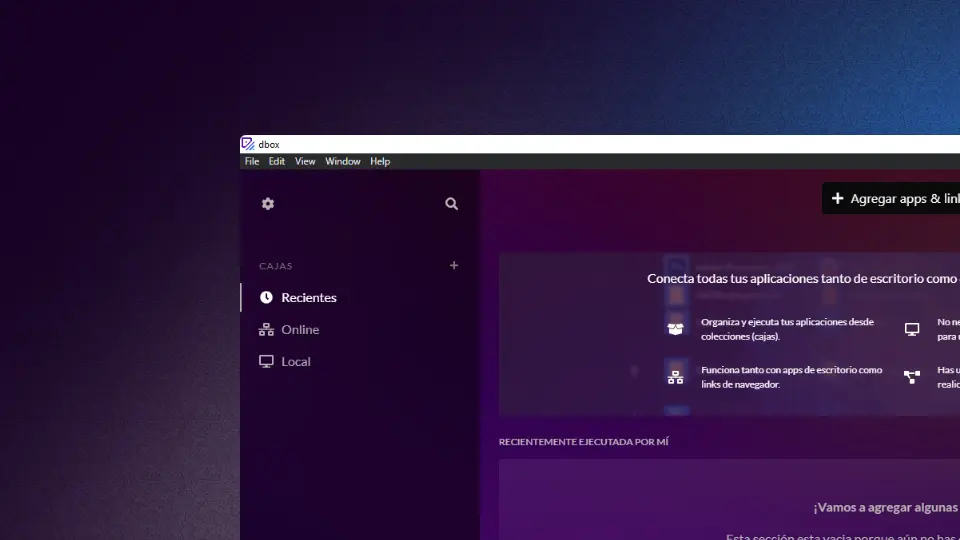Screen dimensions: 960x540
Task: Click the monitor icon beside Local
Action: (x=266, y=362)
